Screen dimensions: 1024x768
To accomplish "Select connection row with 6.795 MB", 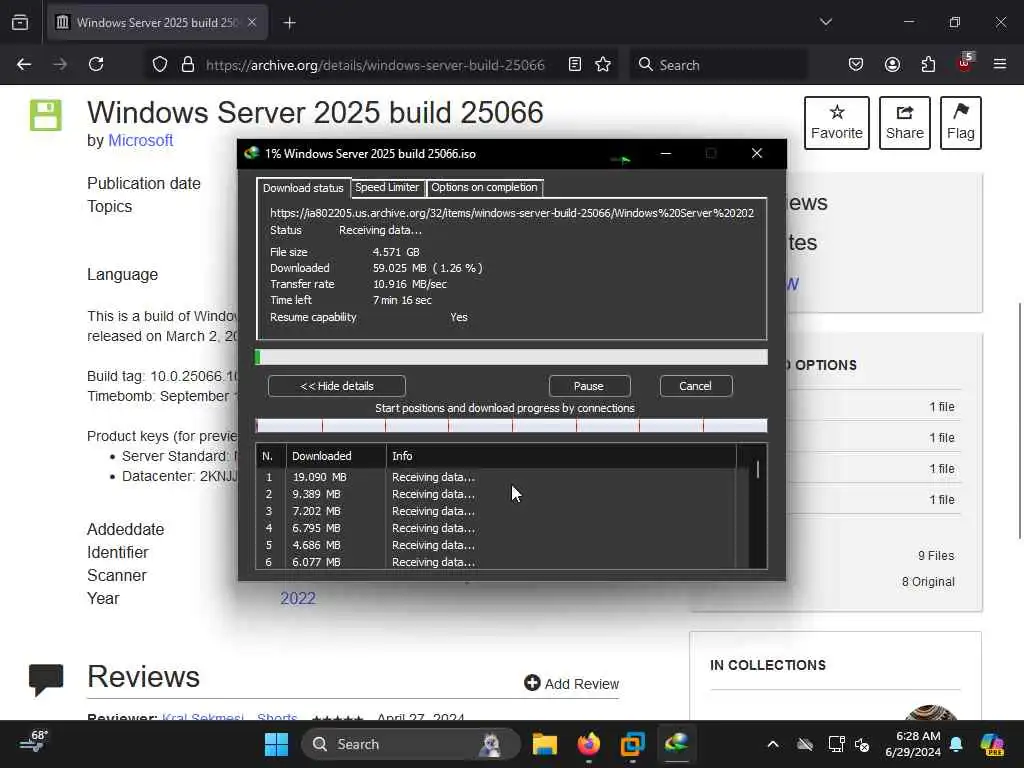I will [x=496, y=528].
